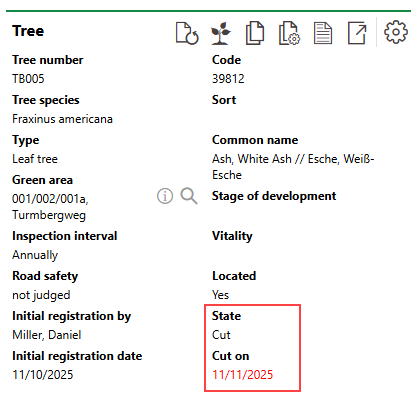Click the code value 39812
418x398 pixels.
(228, 79)
